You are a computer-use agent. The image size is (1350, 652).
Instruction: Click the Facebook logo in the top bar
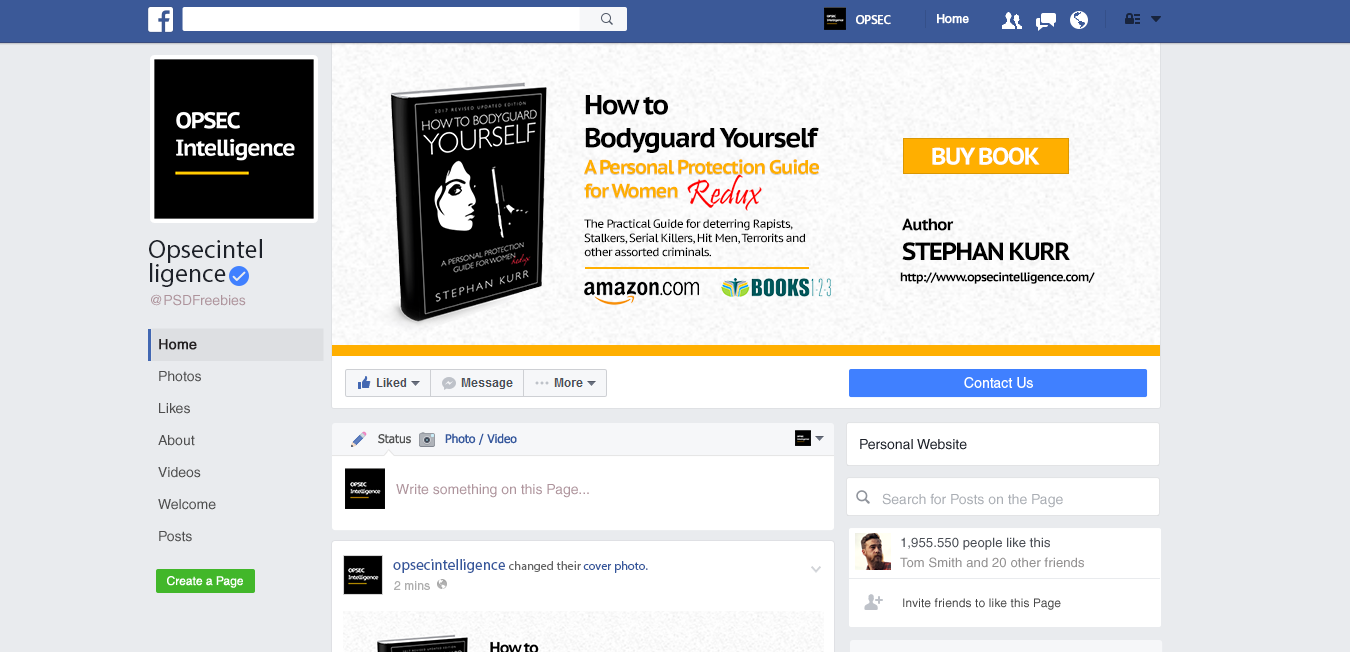point(160,18)
